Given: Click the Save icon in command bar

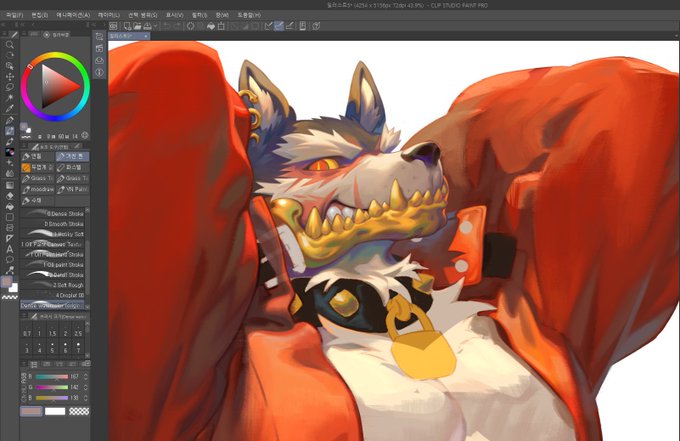Looking at the screenshot, I should tap(147, 26).
